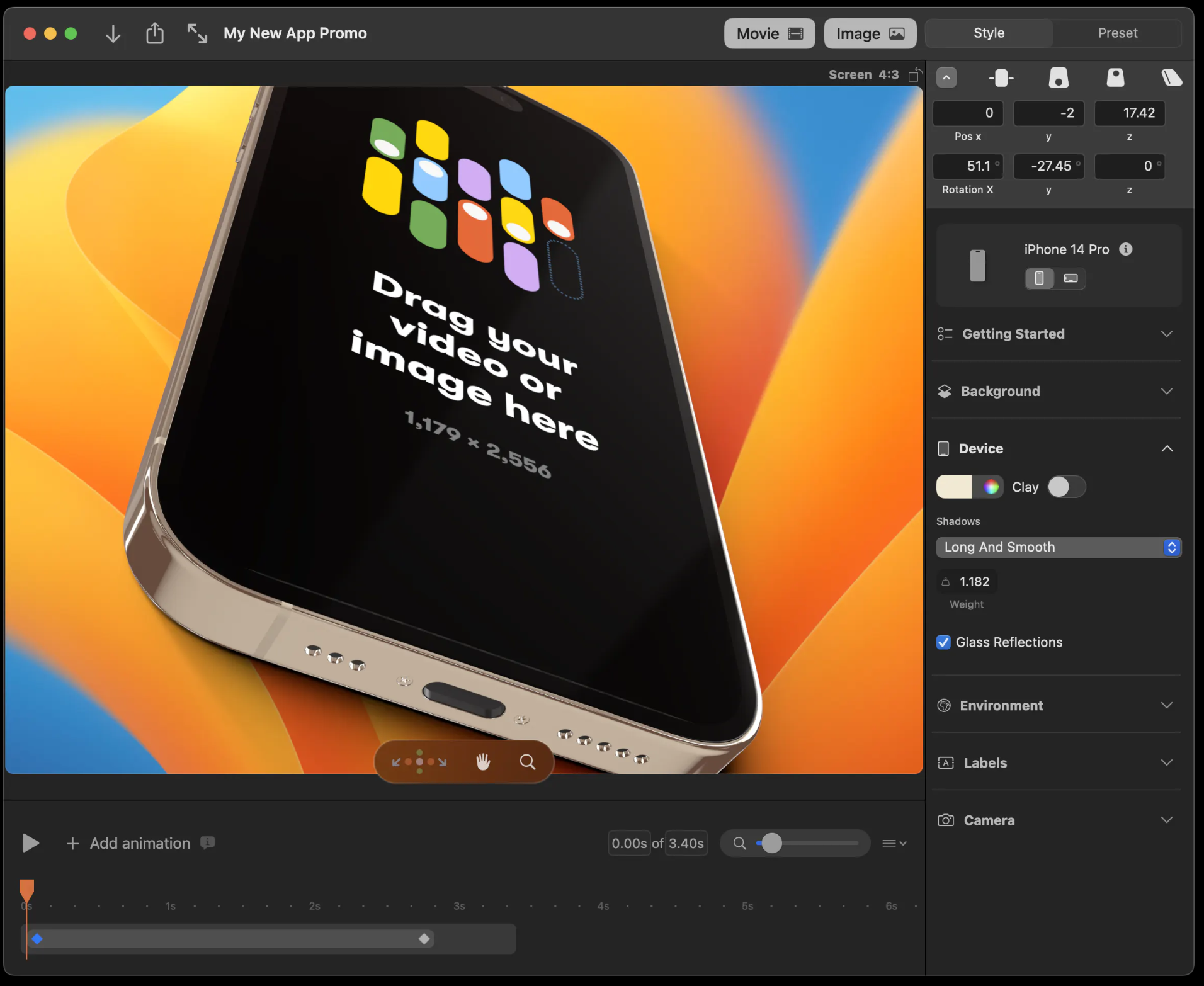The height and width of the screenshot is (986, 1204).
Task: Switch to the Style tab
Action: 989,33
